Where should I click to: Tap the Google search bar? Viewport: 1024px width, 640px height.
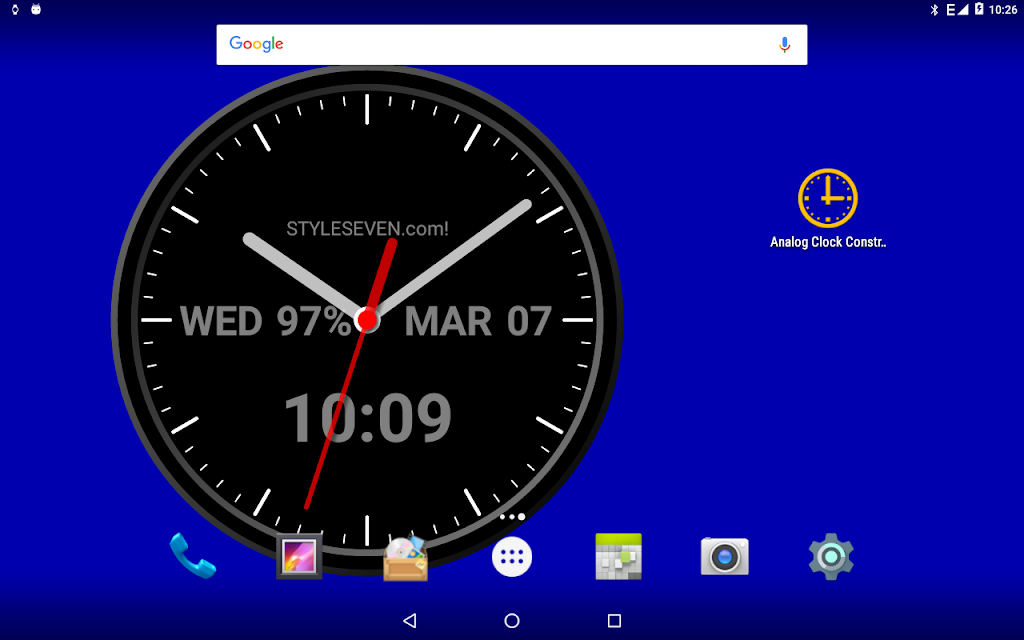511,44
